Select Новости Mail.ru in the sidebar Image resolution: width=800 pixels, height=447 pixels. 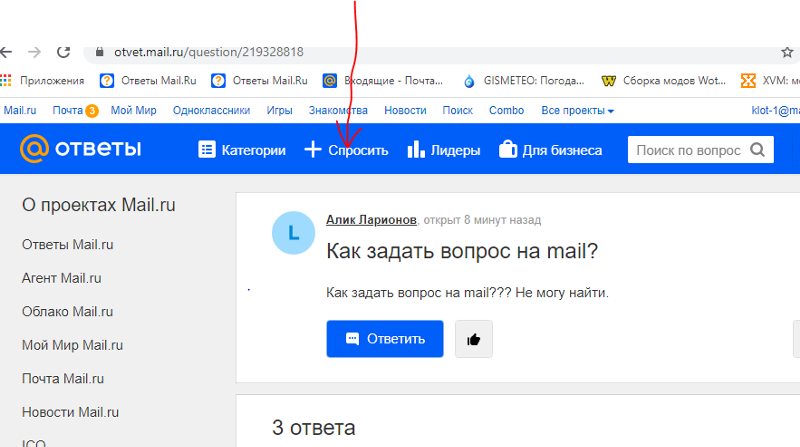click(70, 412)
